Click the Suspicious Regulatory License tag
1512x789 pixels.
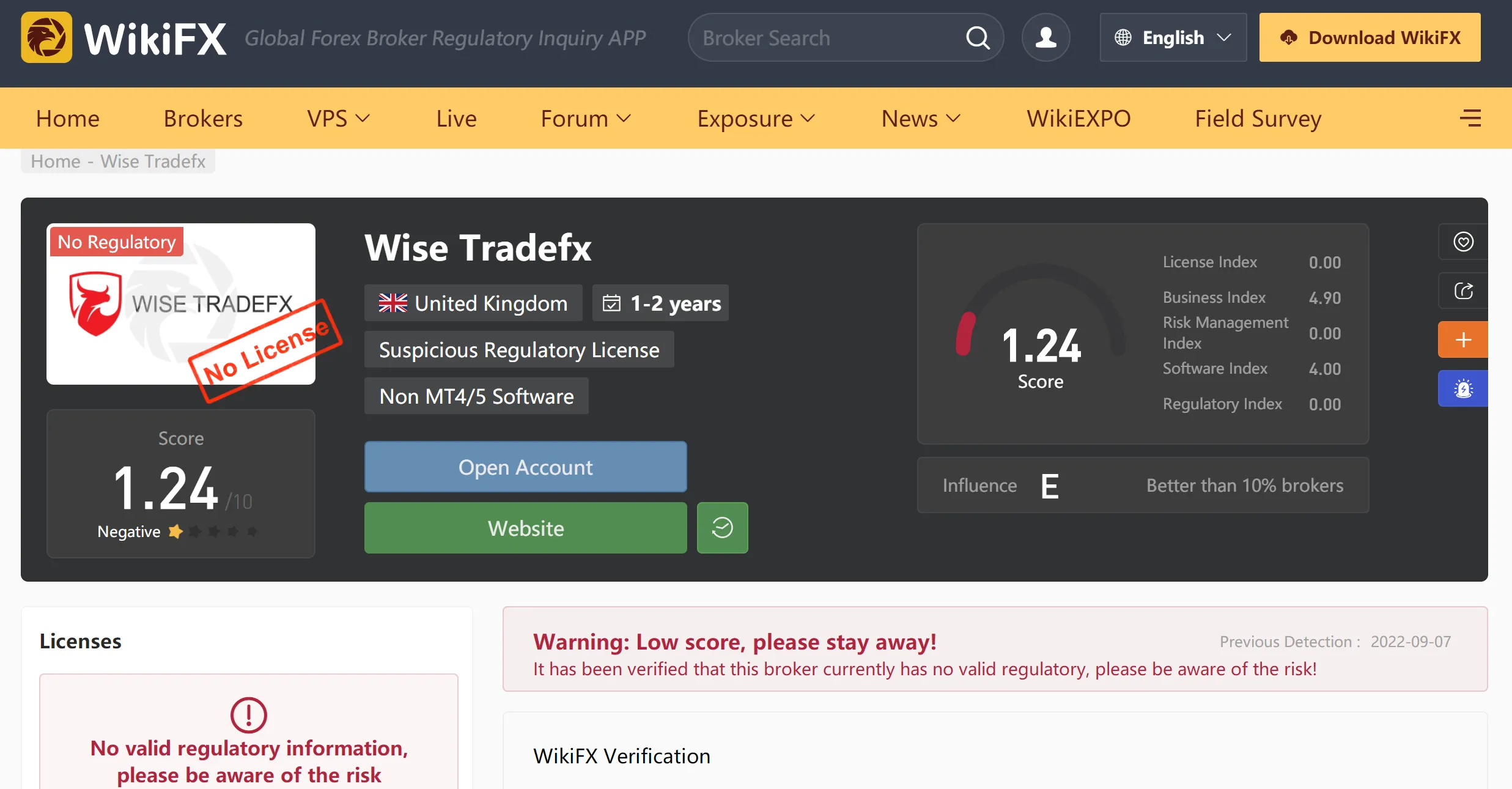519,349
